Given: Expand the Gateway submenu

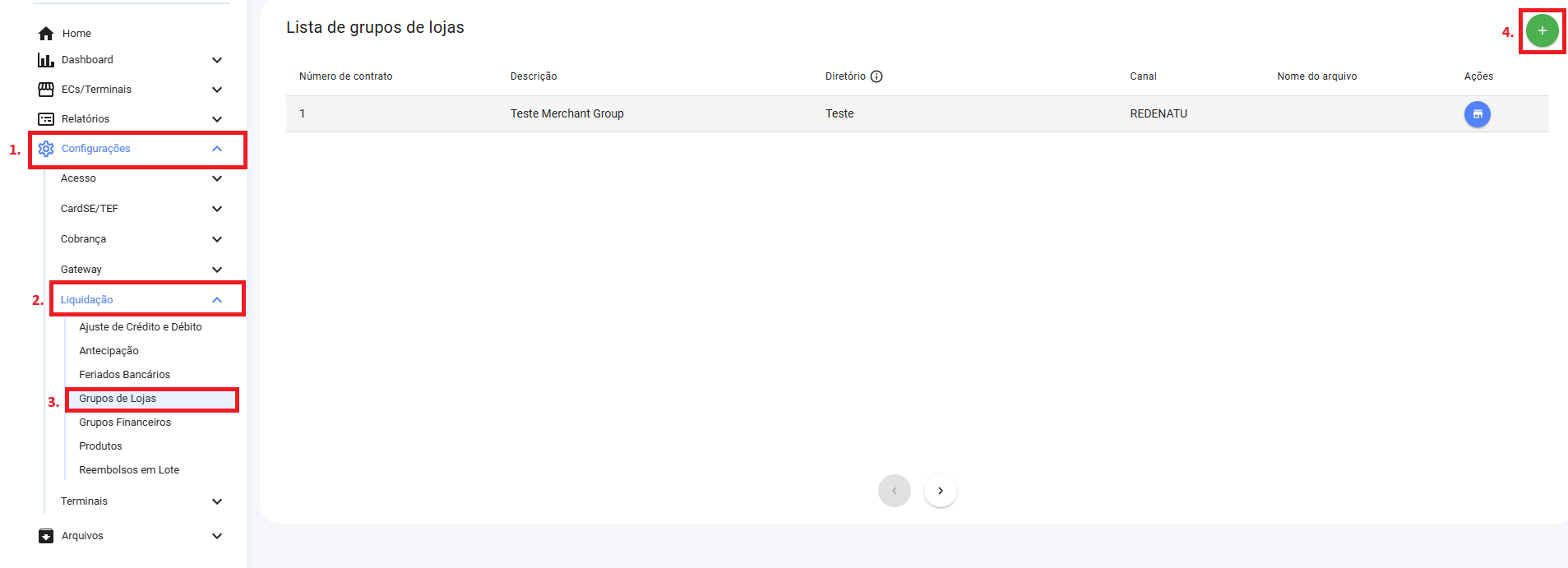Looking at the screenshot, I should click(217, 270).
